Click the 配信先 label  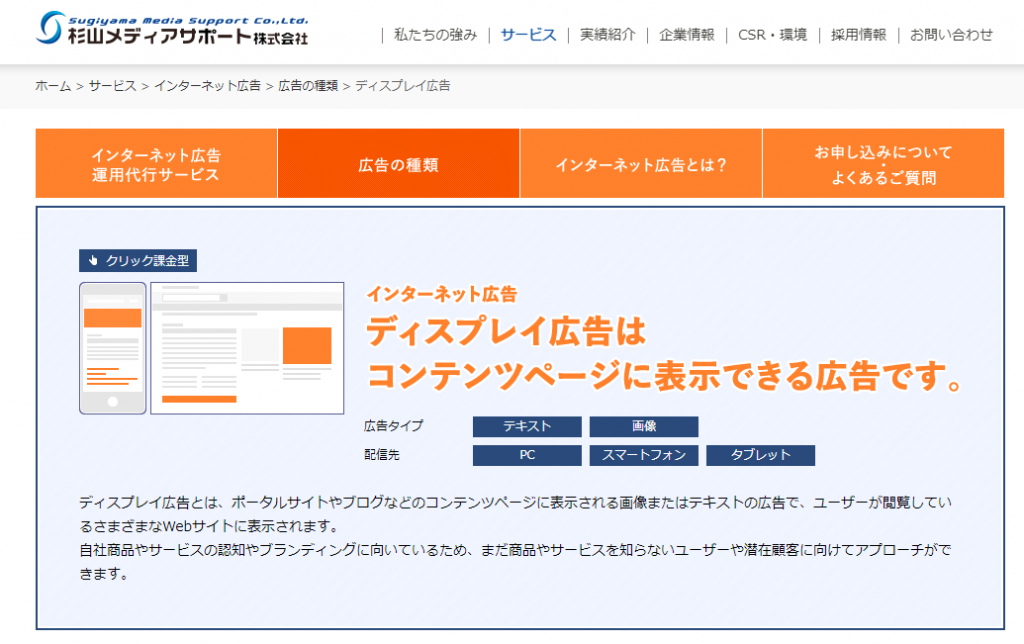click(x=382, y=455)
